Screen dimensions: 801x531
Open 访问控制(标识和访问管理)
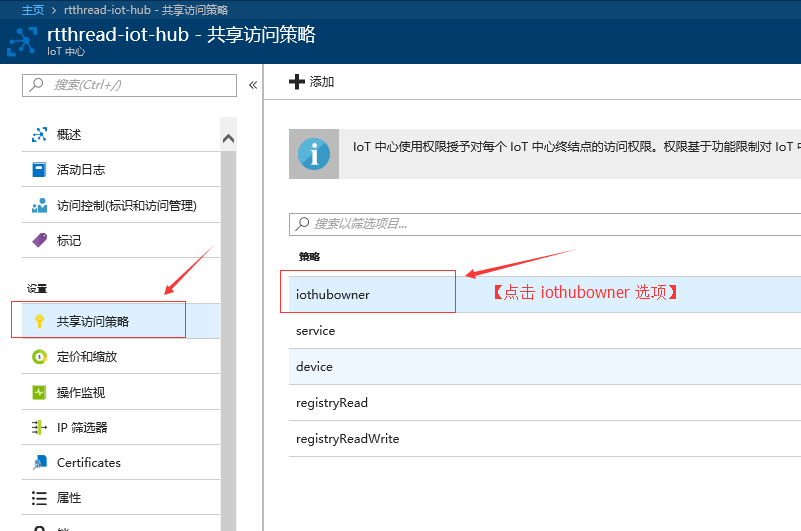pos(121,205)
